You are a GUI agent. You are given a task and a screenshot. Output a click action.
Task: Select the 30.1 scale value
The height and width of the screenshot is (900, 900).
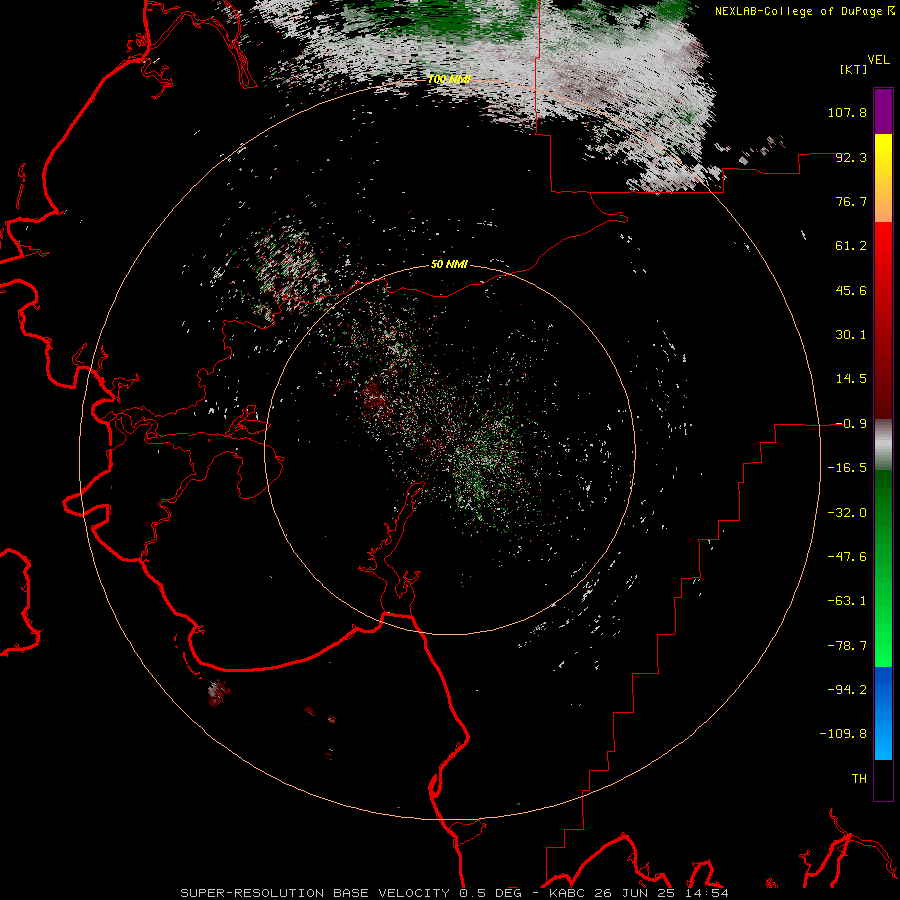(851, 335)
